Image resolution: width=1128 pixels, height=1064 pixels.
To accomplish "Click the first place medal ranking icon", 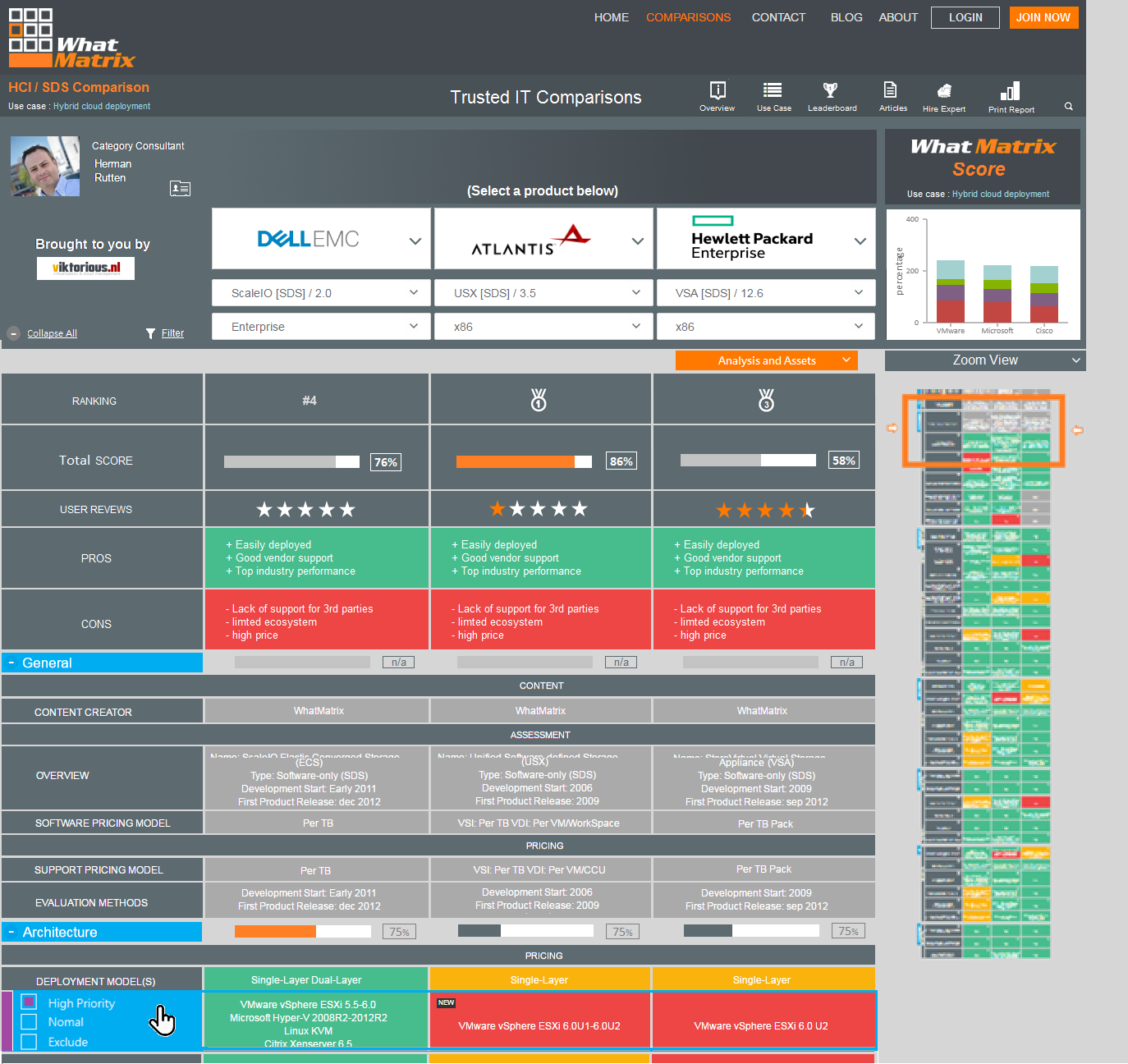I will 539,400.
